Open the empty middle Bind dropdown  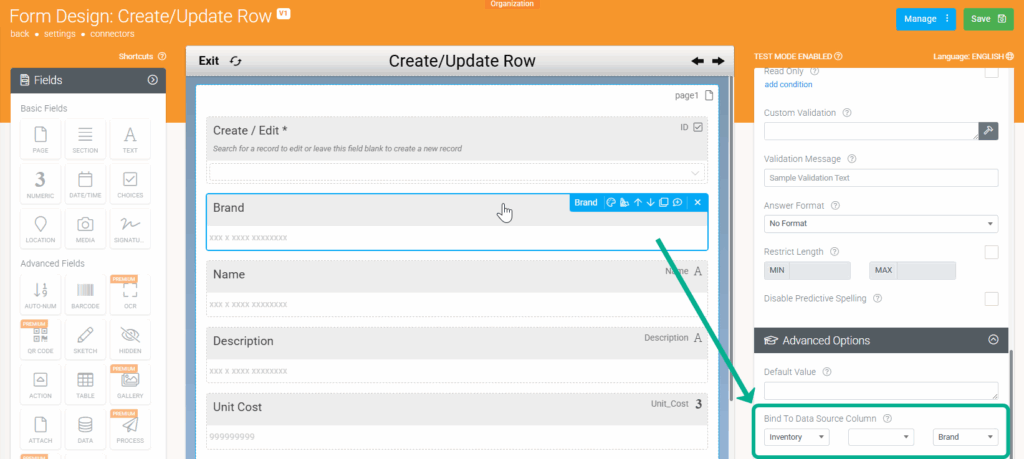coord(881,437)
